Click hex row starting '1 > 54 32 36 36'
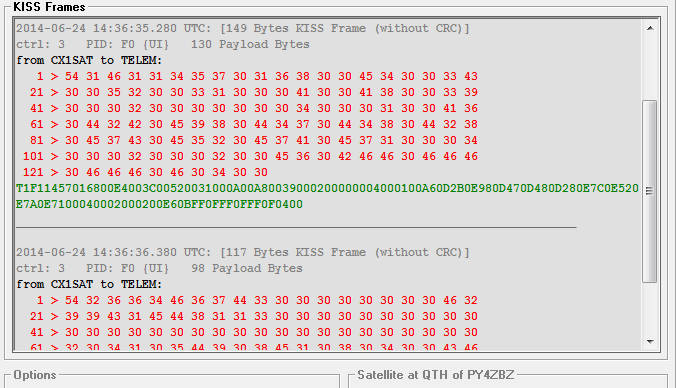This screenshot has width=676, height=388. (x=257, y=300)
